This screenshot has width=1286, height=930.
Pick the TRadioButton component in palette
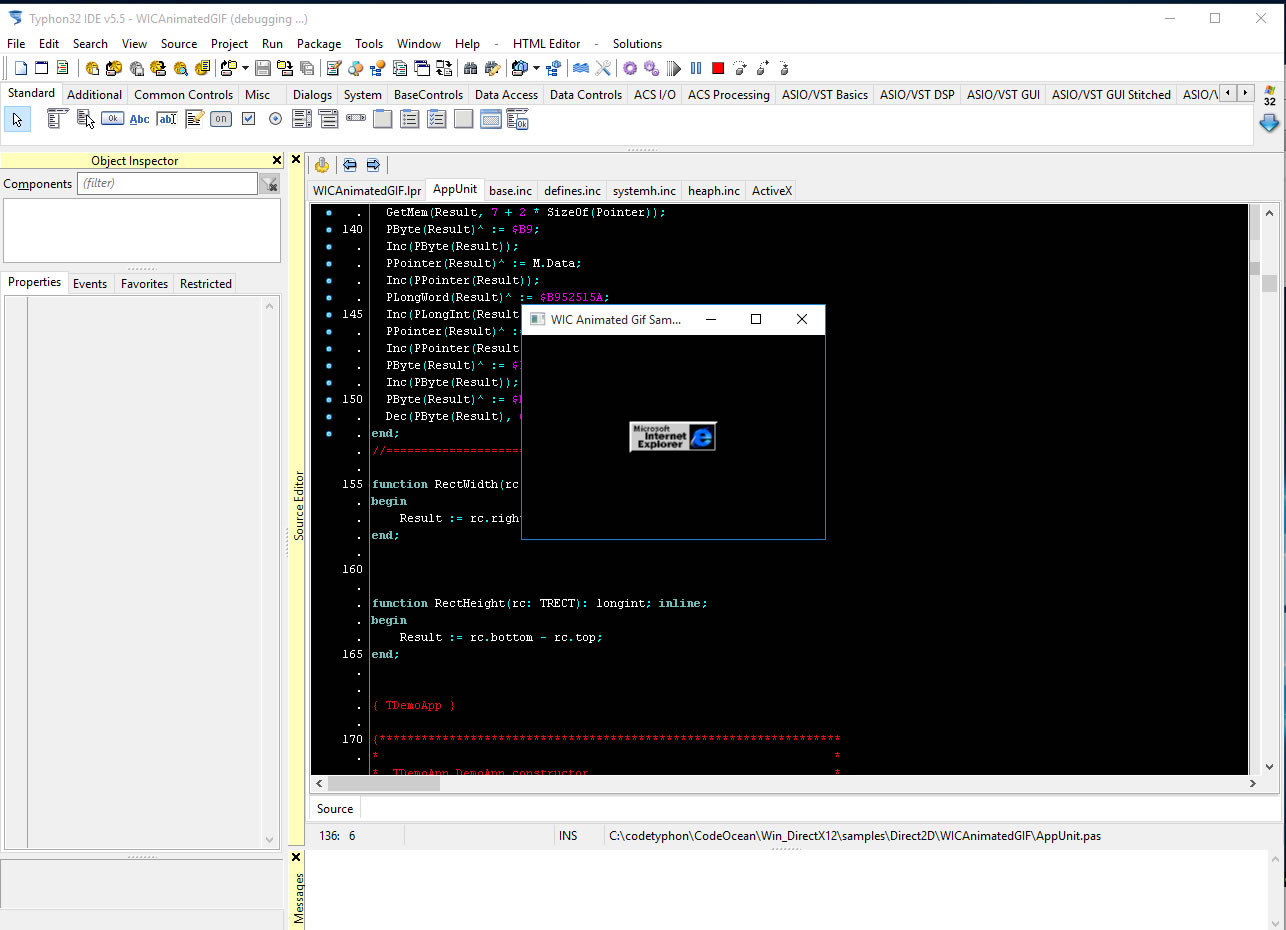pyautogui.click(x=275, y=119)
